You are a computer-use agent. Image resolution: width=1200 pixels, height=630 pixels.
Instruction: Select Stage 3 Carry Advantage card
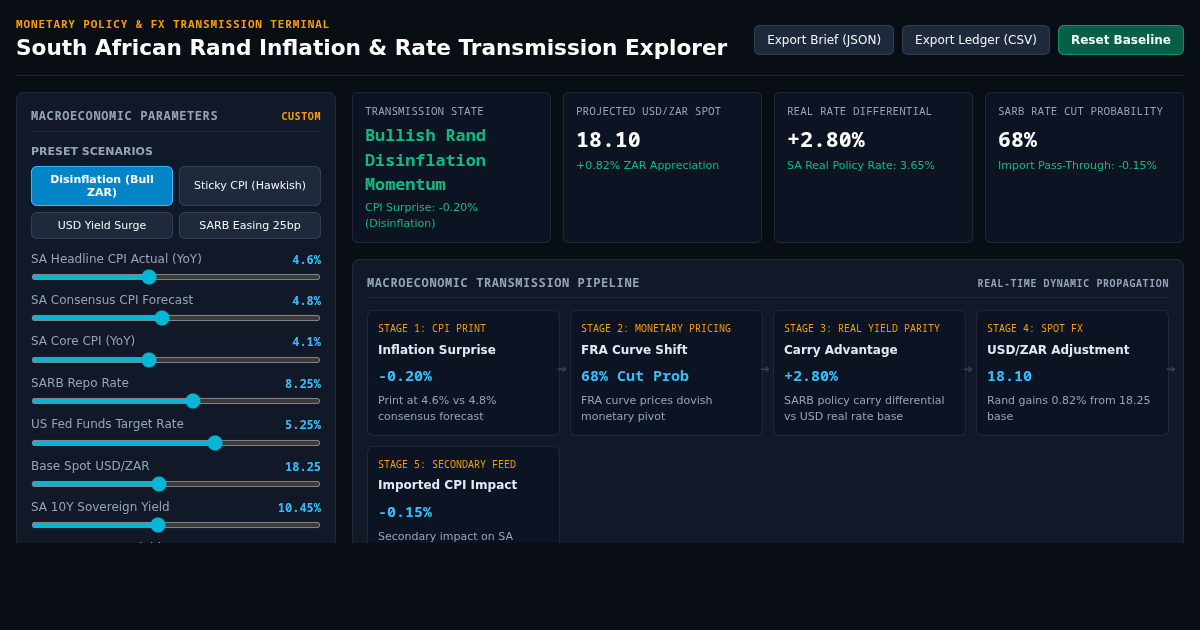pos(869,373)
